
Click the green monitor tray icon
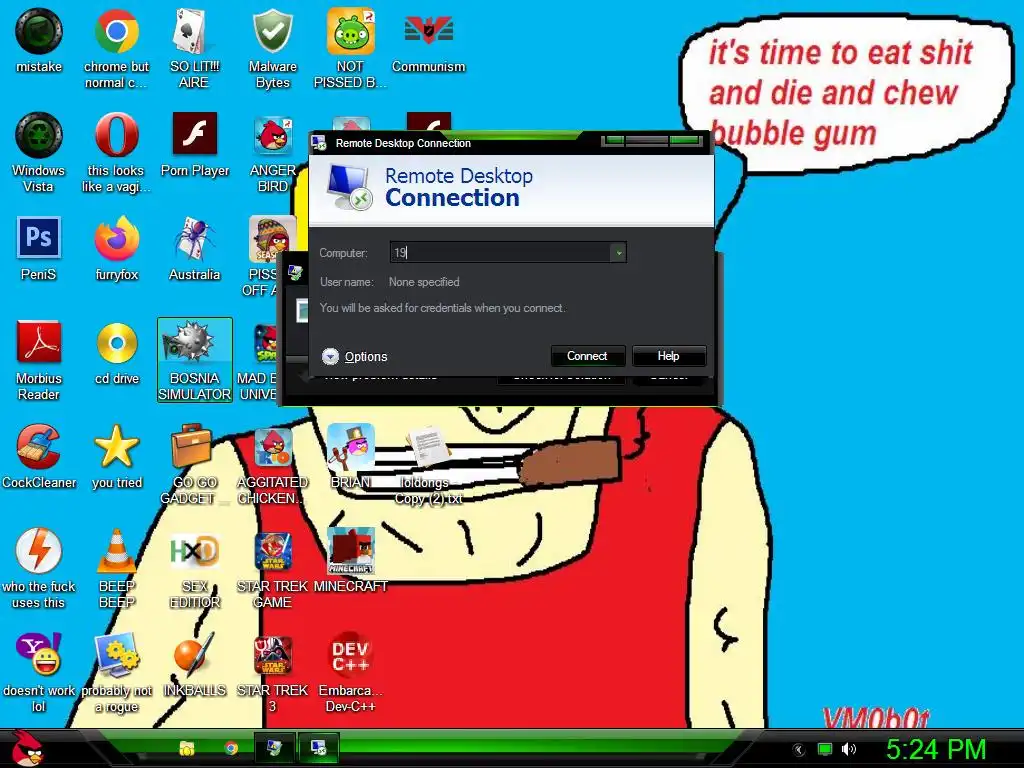[825, 748]
